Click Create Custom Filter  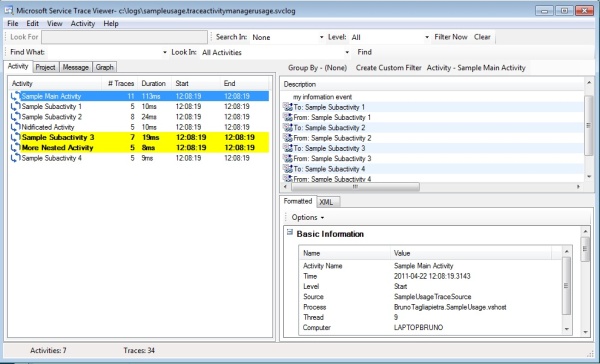point(388,68)
